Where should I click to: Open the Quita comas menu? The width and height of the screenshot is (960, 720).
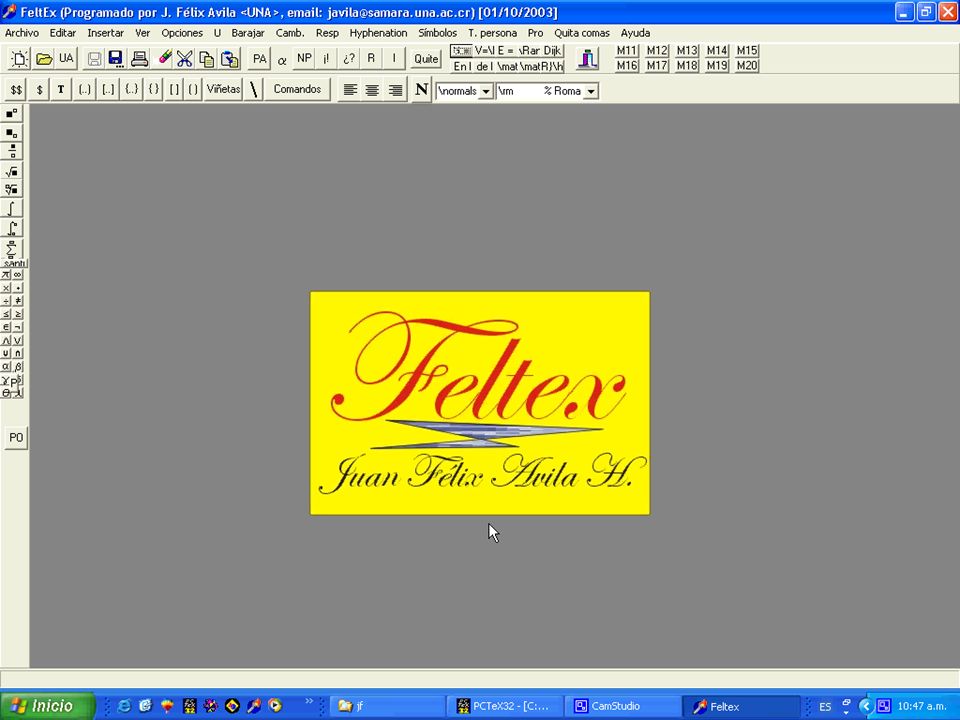(x=582, y=33)
